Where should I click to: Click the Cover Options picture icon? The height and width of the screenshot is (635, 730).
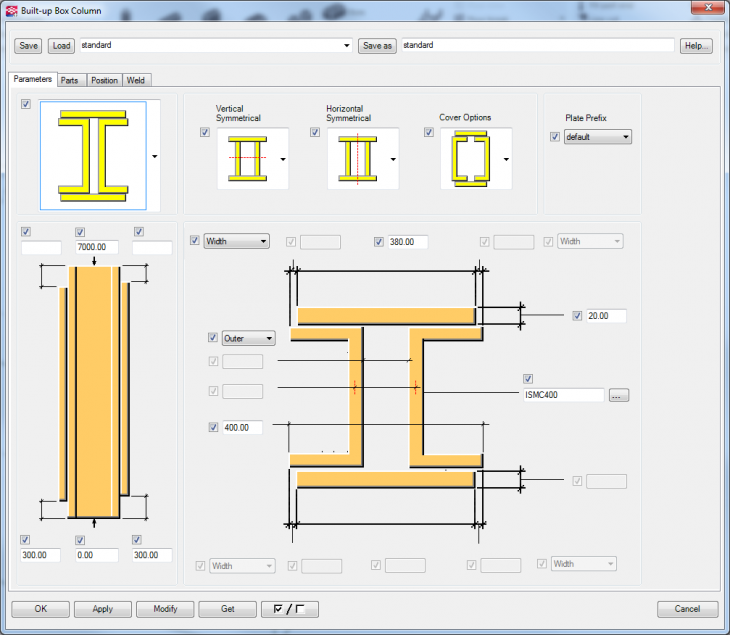469,158
